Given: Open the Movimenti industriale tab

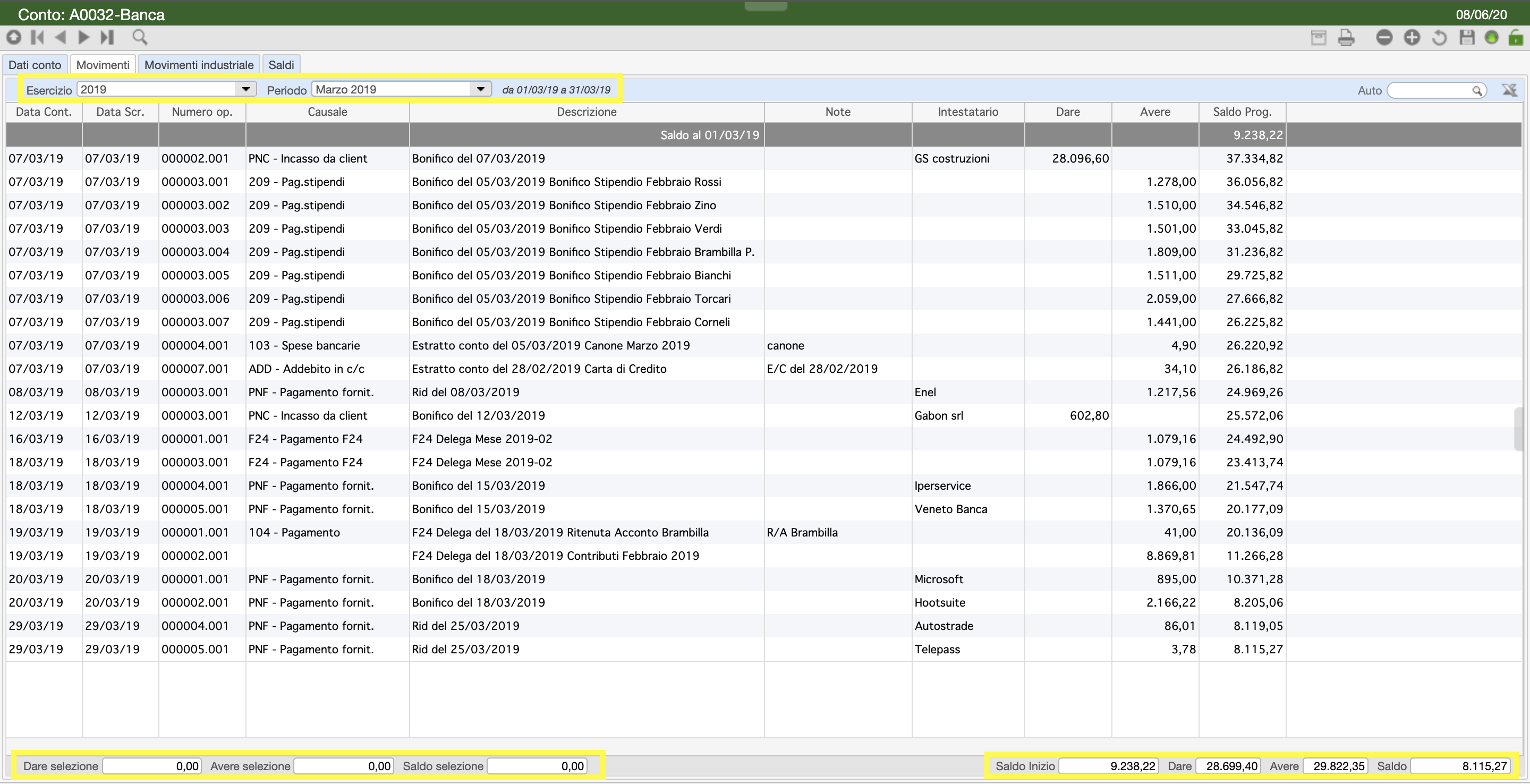Looking at the screenshot, I should [x=199, y=65].
